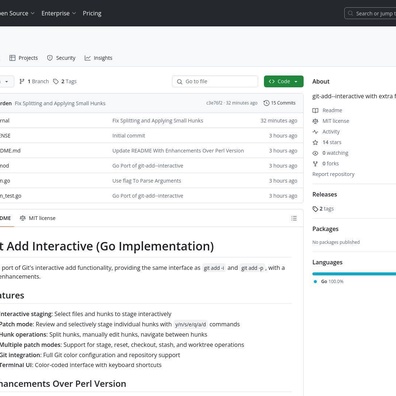Click the scale icon on MIT license tab
The height and width of the screenshot is (396, 396).
coord(23,218)
